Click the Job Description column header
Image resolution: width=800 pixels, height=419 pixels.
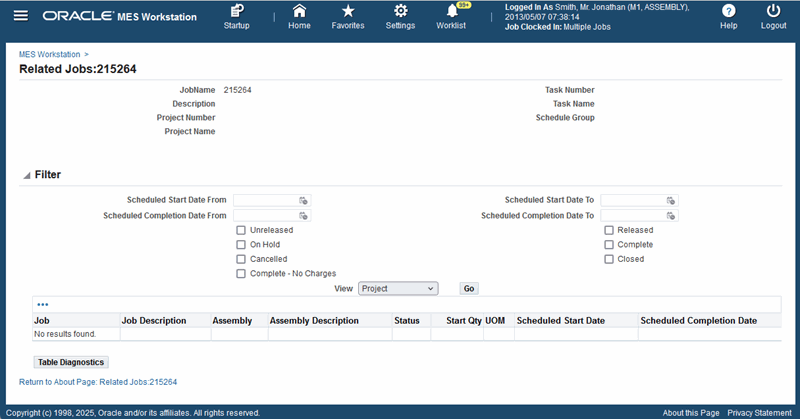tap(165, 321)
